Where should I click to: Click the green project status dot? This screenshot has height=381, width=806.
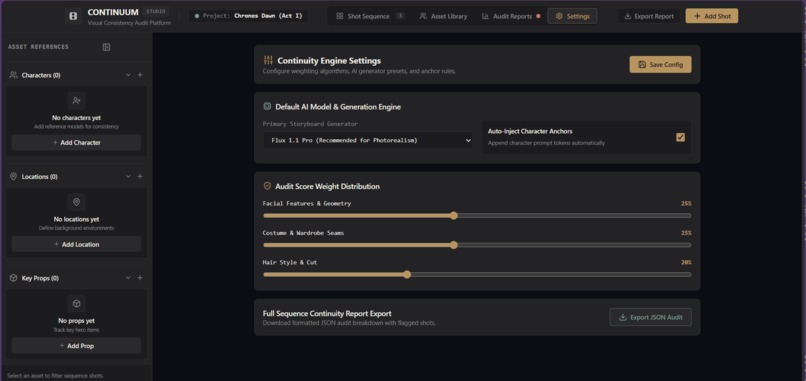coord(197,16)
